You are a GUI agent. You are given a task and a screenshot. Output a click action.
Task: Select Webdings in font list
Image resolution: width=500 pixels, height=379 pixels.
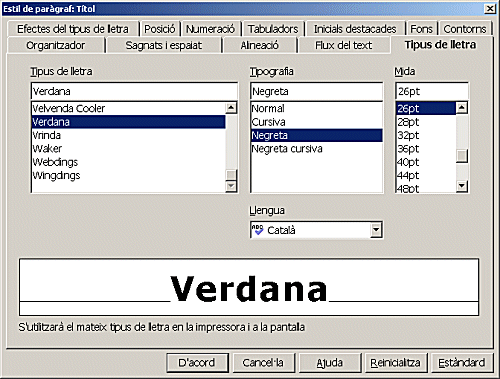pyautogui.click(x=128, y=162)
